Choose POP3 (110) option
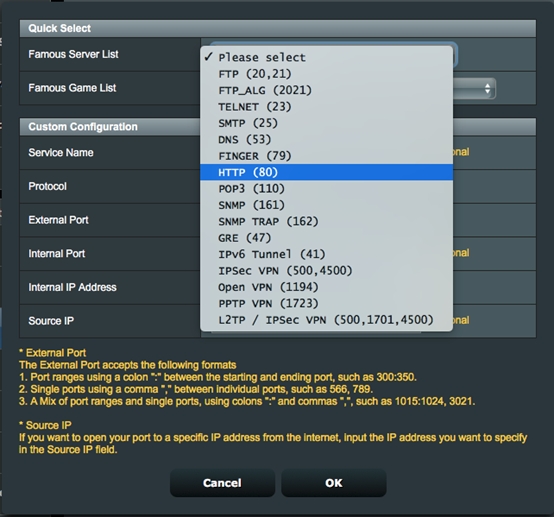554x517 pixels. (326, 188)
